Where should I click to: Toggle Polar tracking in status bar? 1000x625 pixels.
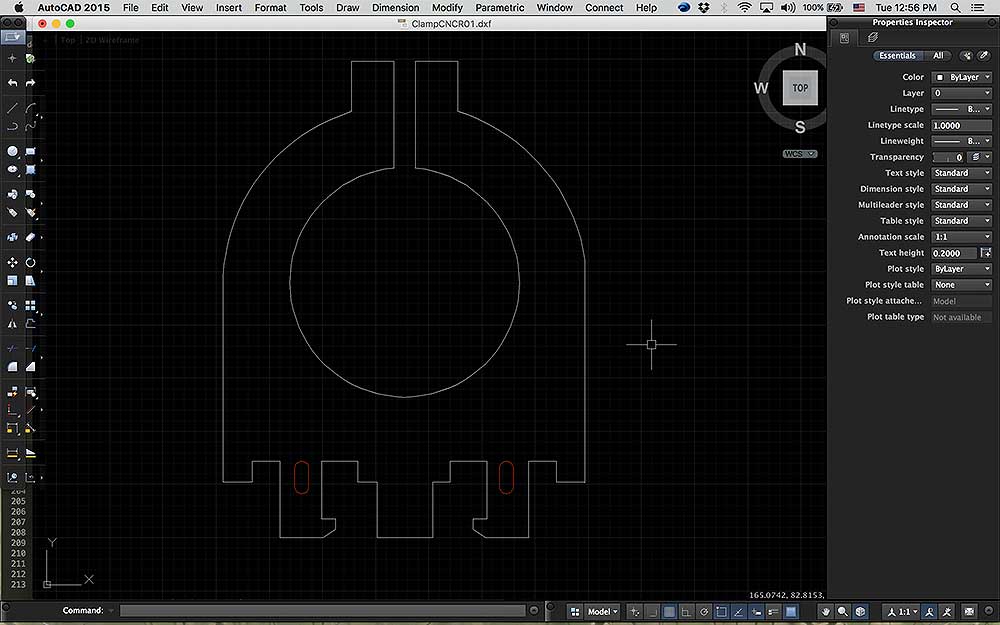click(703, 612)
